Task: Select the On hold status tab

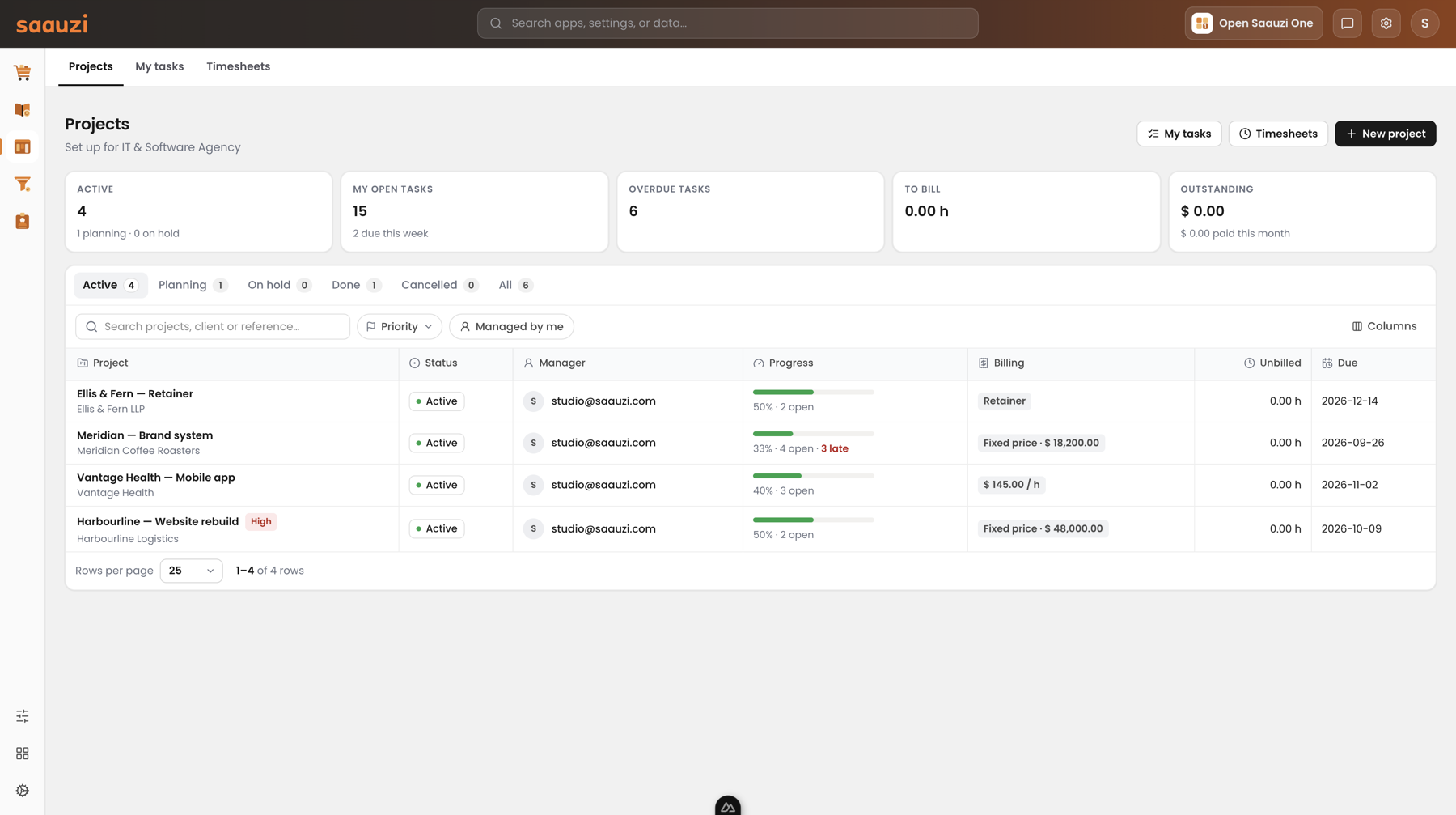Action: pos(279,285)
